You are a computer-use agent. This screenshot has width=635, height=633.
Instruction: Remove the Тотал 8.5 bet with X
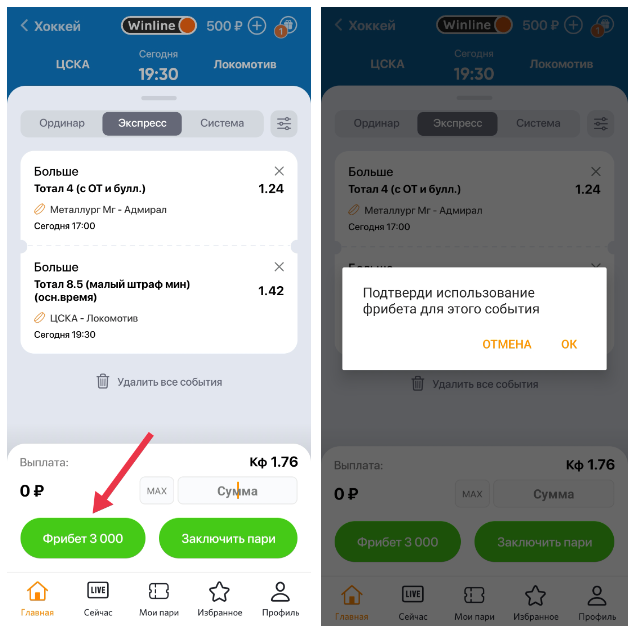point(279,266)
